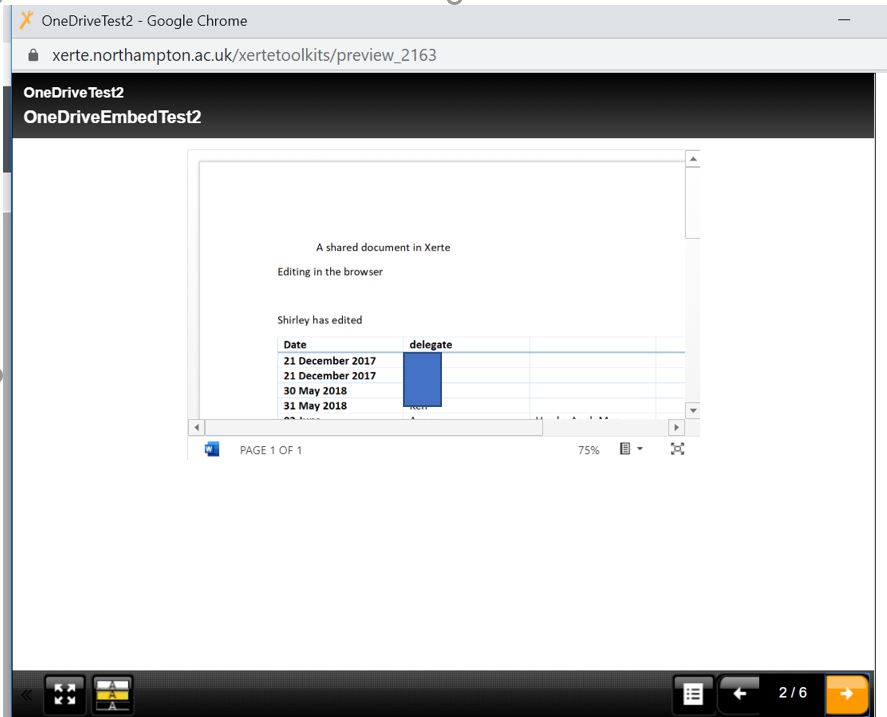Click the OneDriveTest2 project title in the header
Screen dimensions: 887x717
click(74, 92)
